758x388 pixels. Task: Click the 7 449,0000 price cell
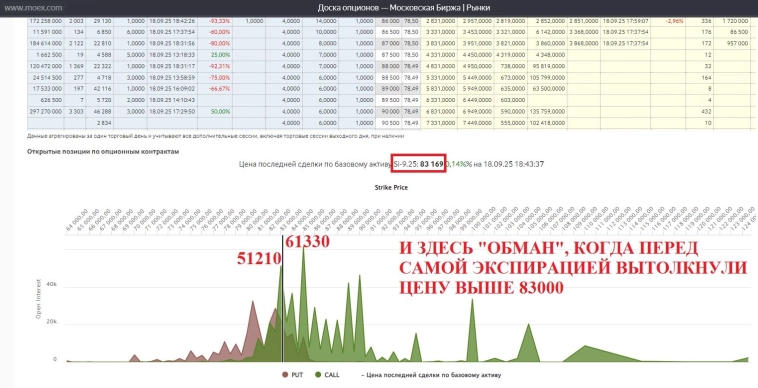coord(477,123)
